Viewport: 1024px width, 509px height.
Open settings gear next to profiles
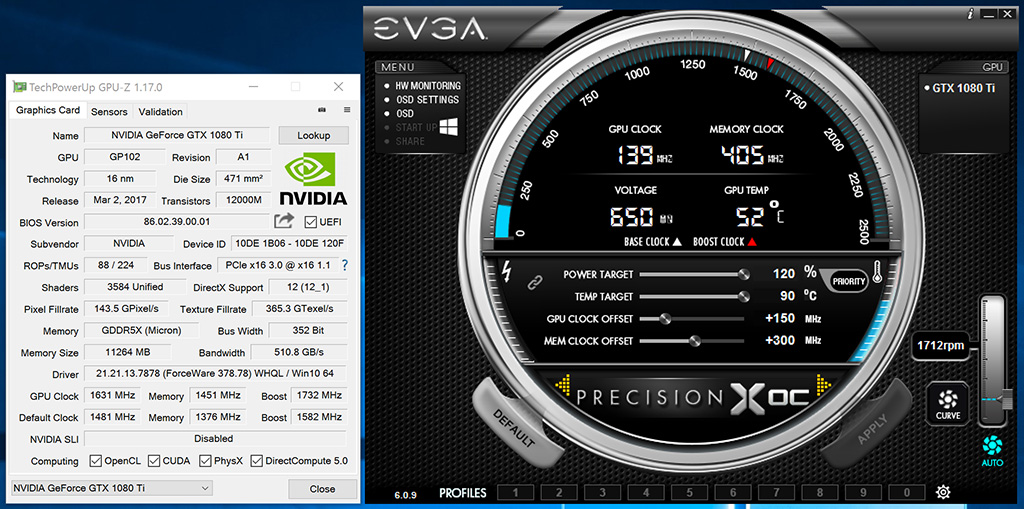(943, 493)
